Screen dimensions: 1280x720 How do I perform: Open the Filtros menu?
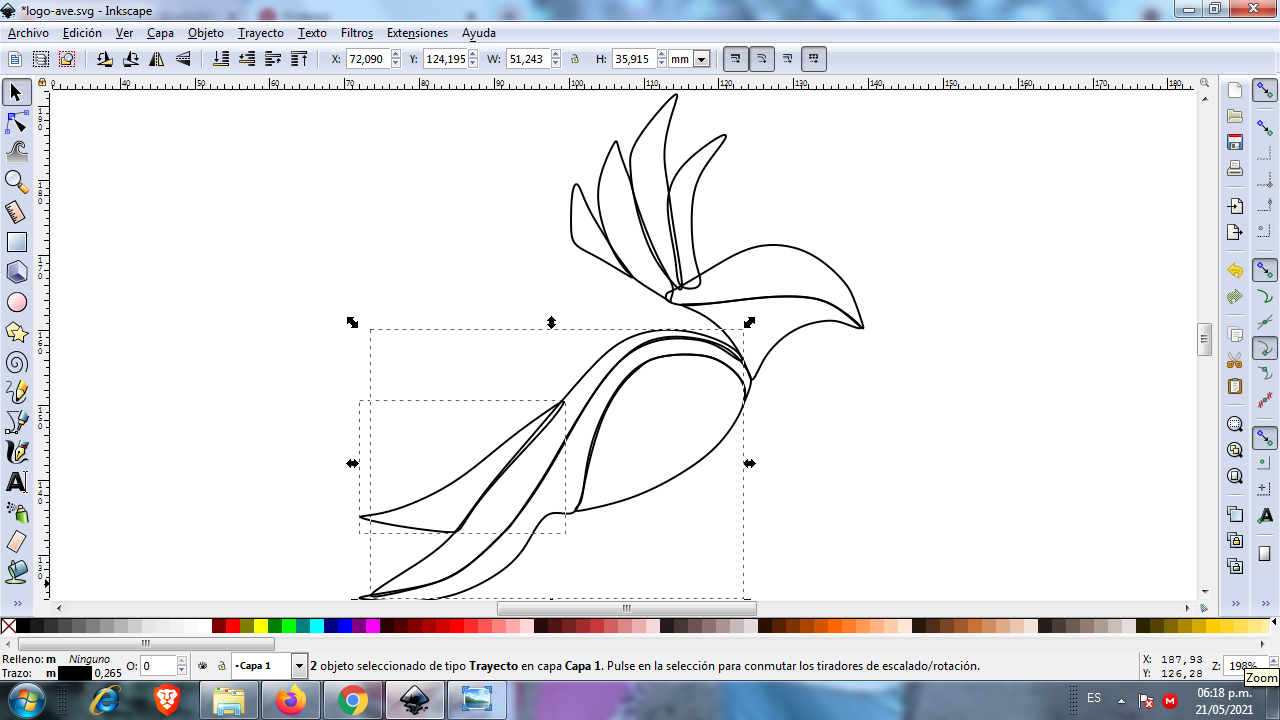[357, 33]
